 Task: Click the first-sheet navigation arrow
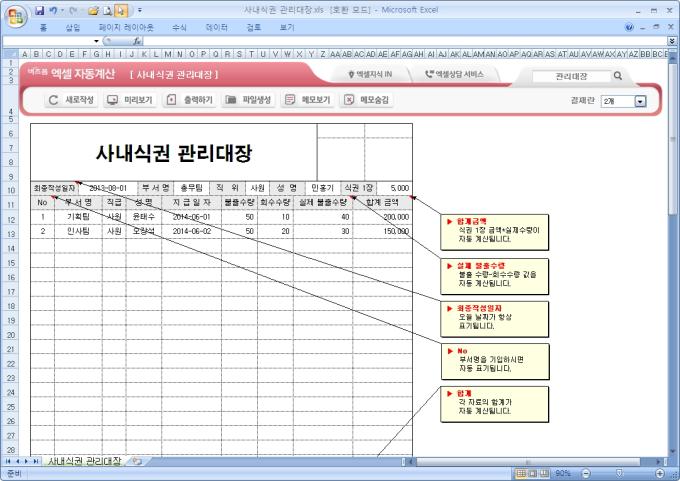[8, 461]
